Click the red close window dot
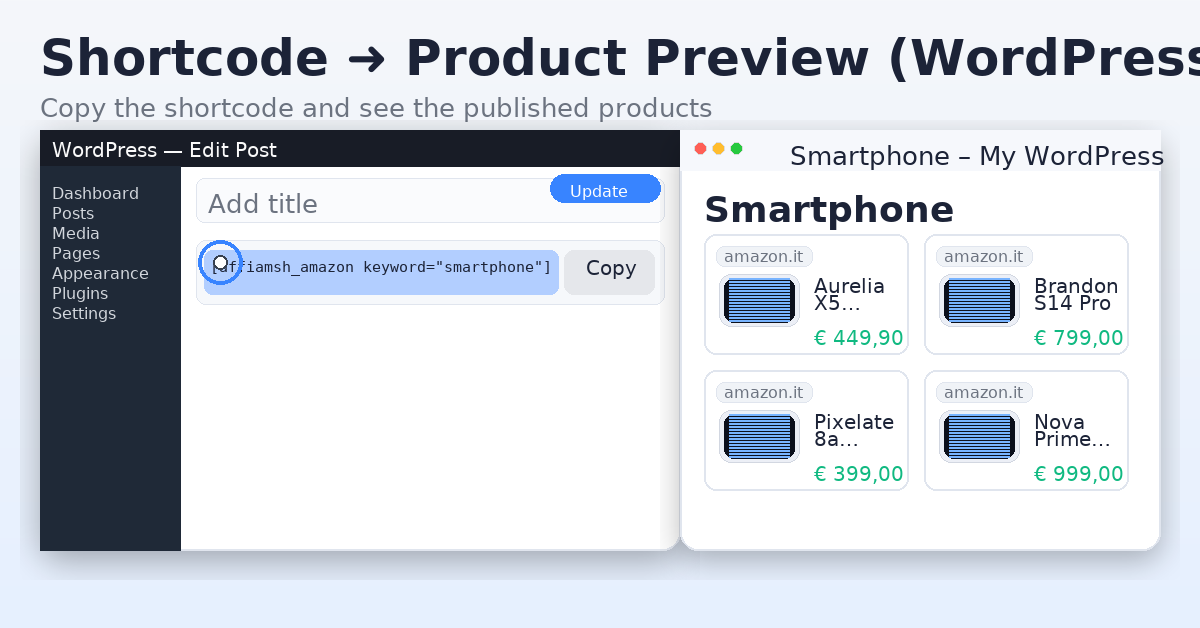 point(700,149)
